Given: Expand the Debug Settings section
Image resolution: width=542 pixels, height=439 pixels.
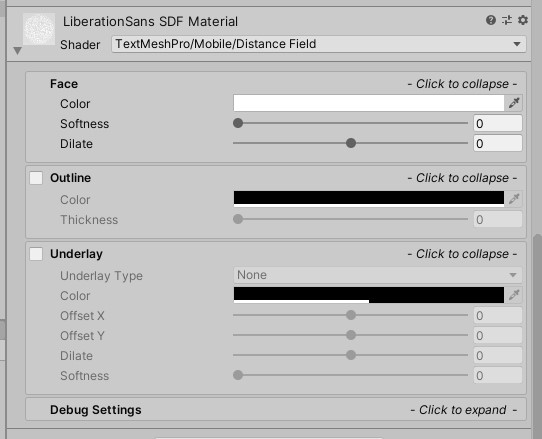Looking at the screenshot, I should click(x=276, y=410).
